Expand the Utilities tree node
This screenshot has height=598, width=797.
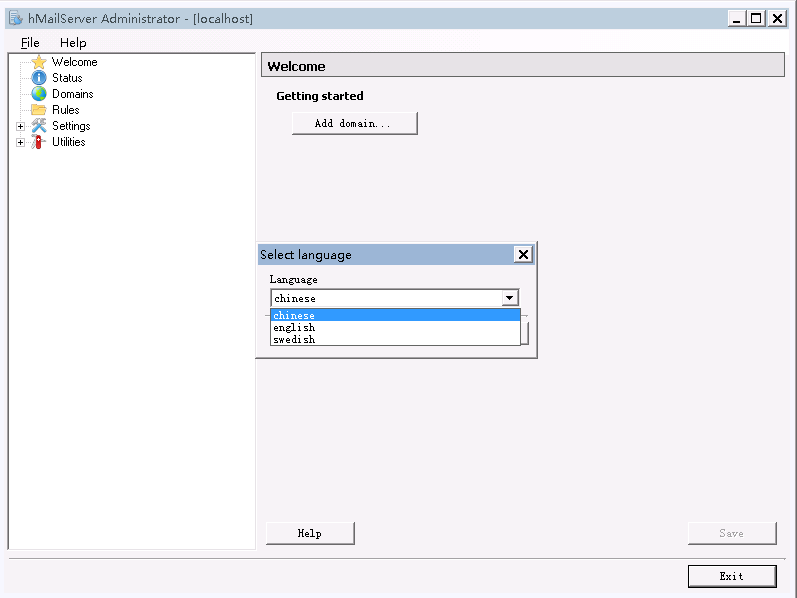pos(20,142)
